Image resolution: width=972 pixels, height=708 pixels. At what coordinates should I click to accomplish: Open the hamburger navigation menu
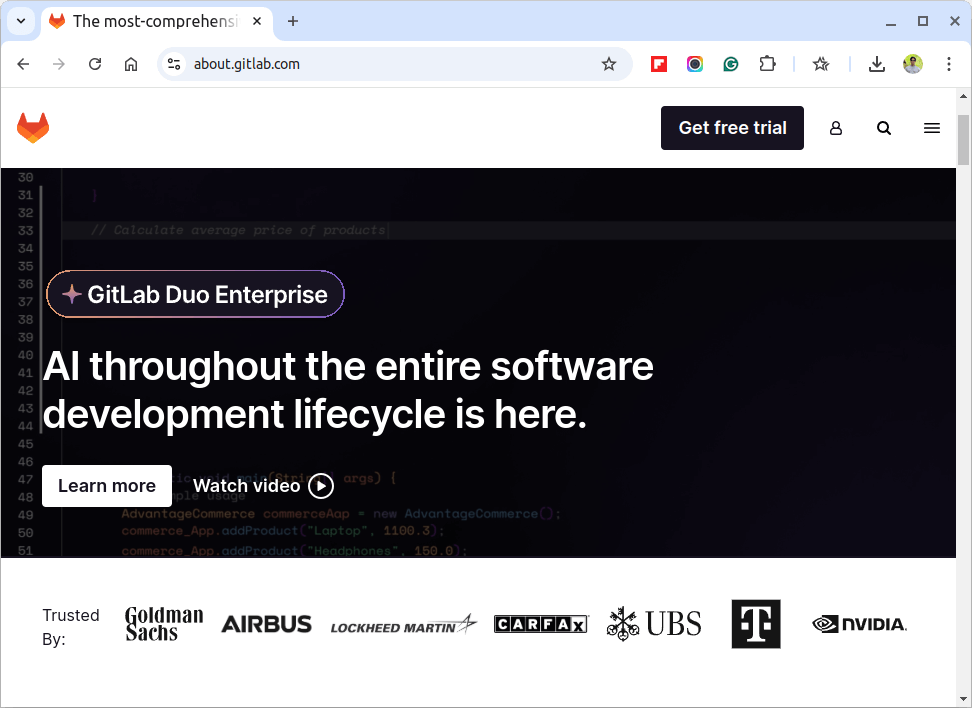coord(932,128)
